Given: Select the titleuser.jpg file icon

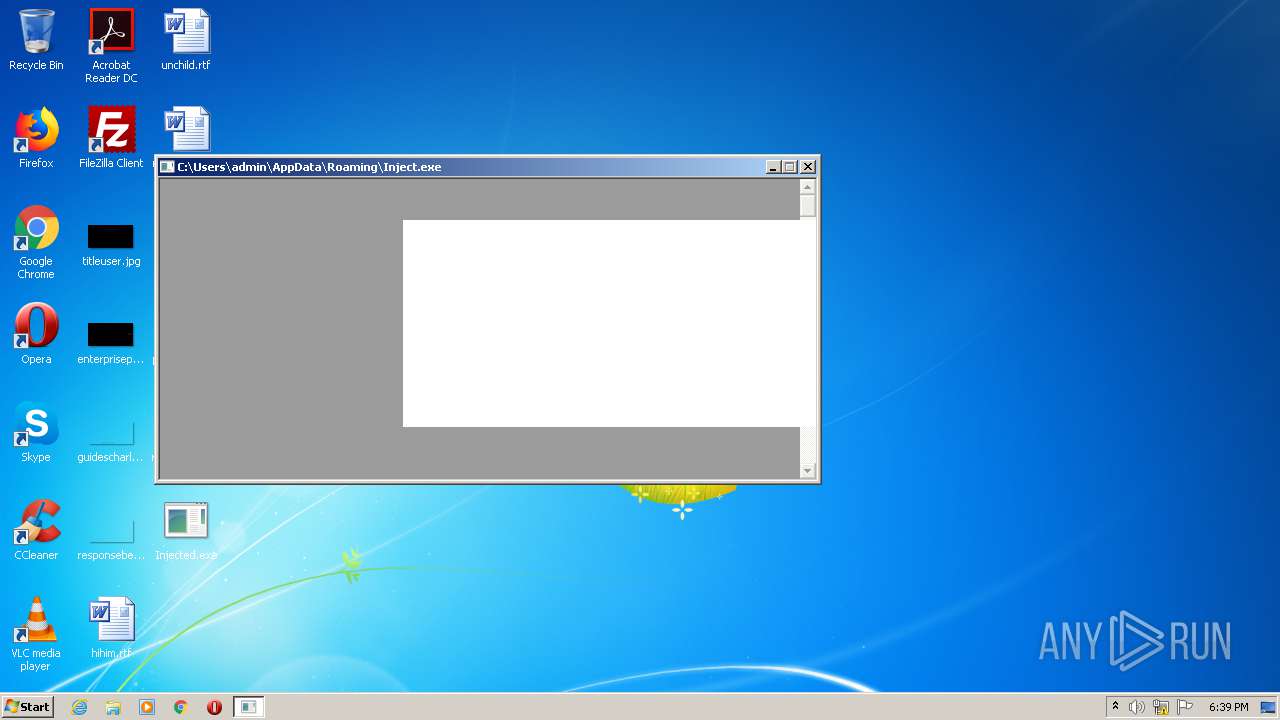Looking at the screenshot, I should click(111, 243).
